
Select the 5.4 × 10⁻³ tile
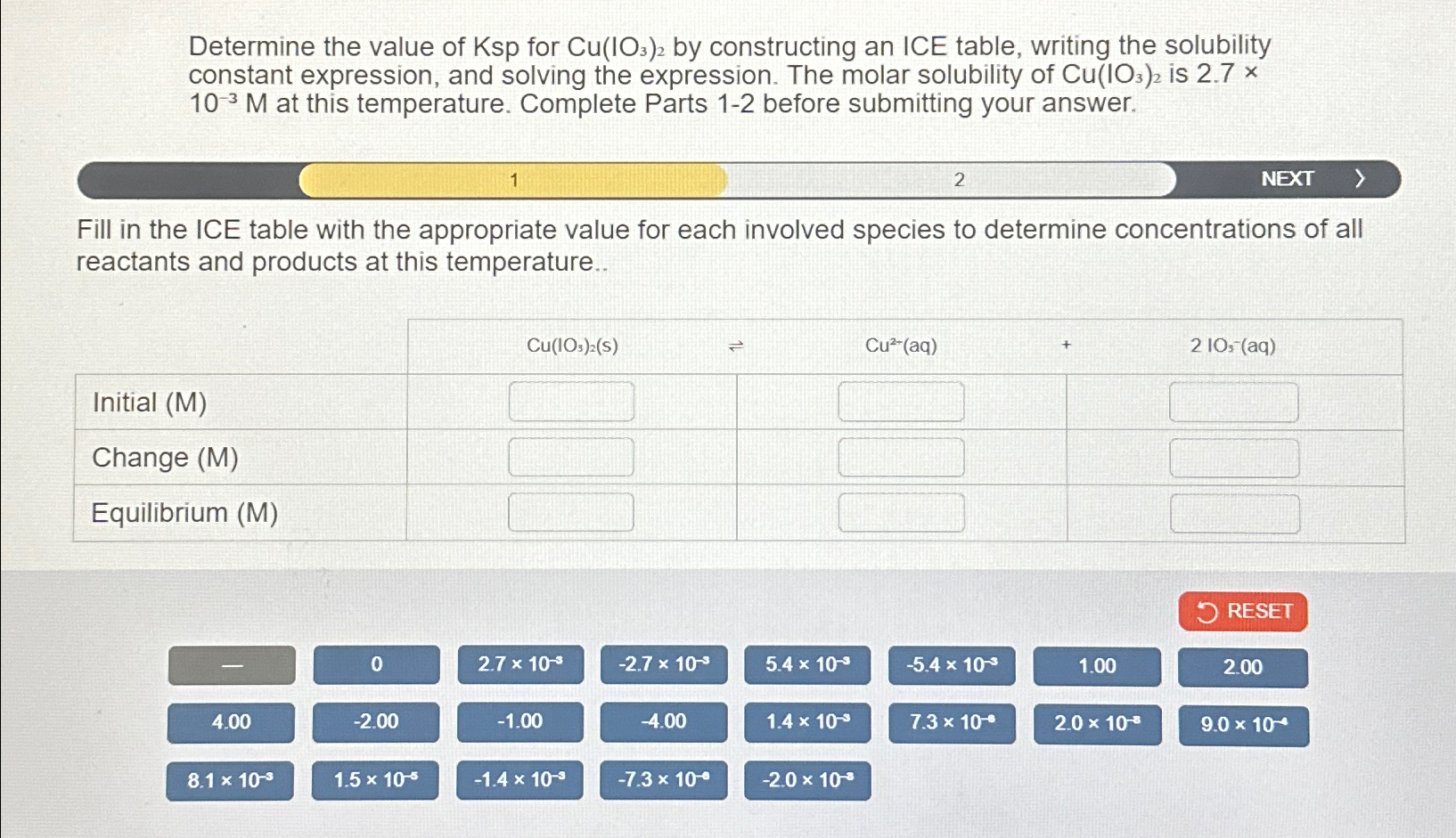807,666
